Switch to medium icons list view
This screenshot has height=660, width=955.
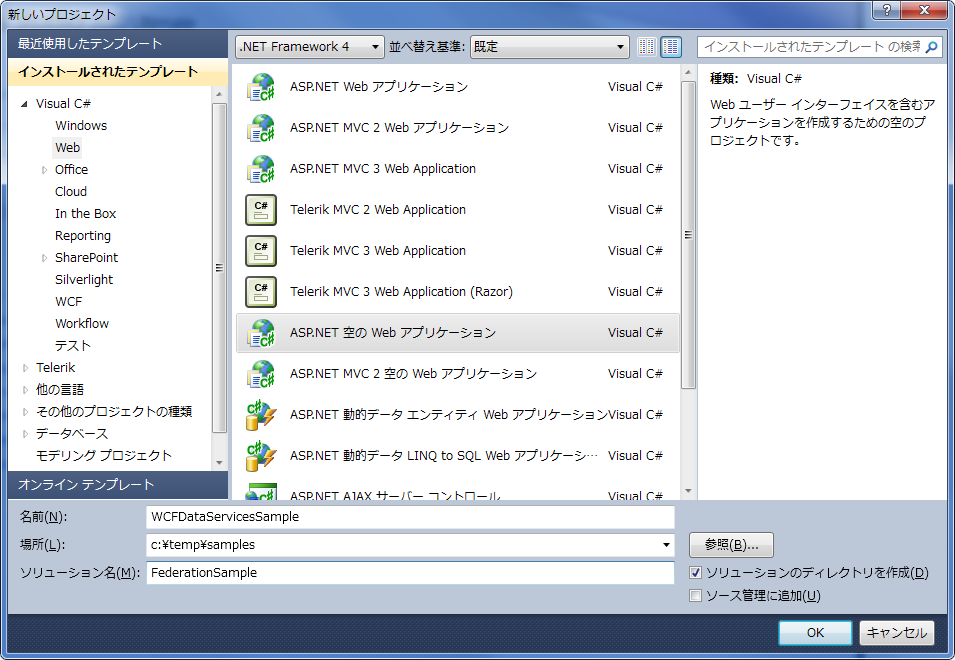click(x=671, y=47)
